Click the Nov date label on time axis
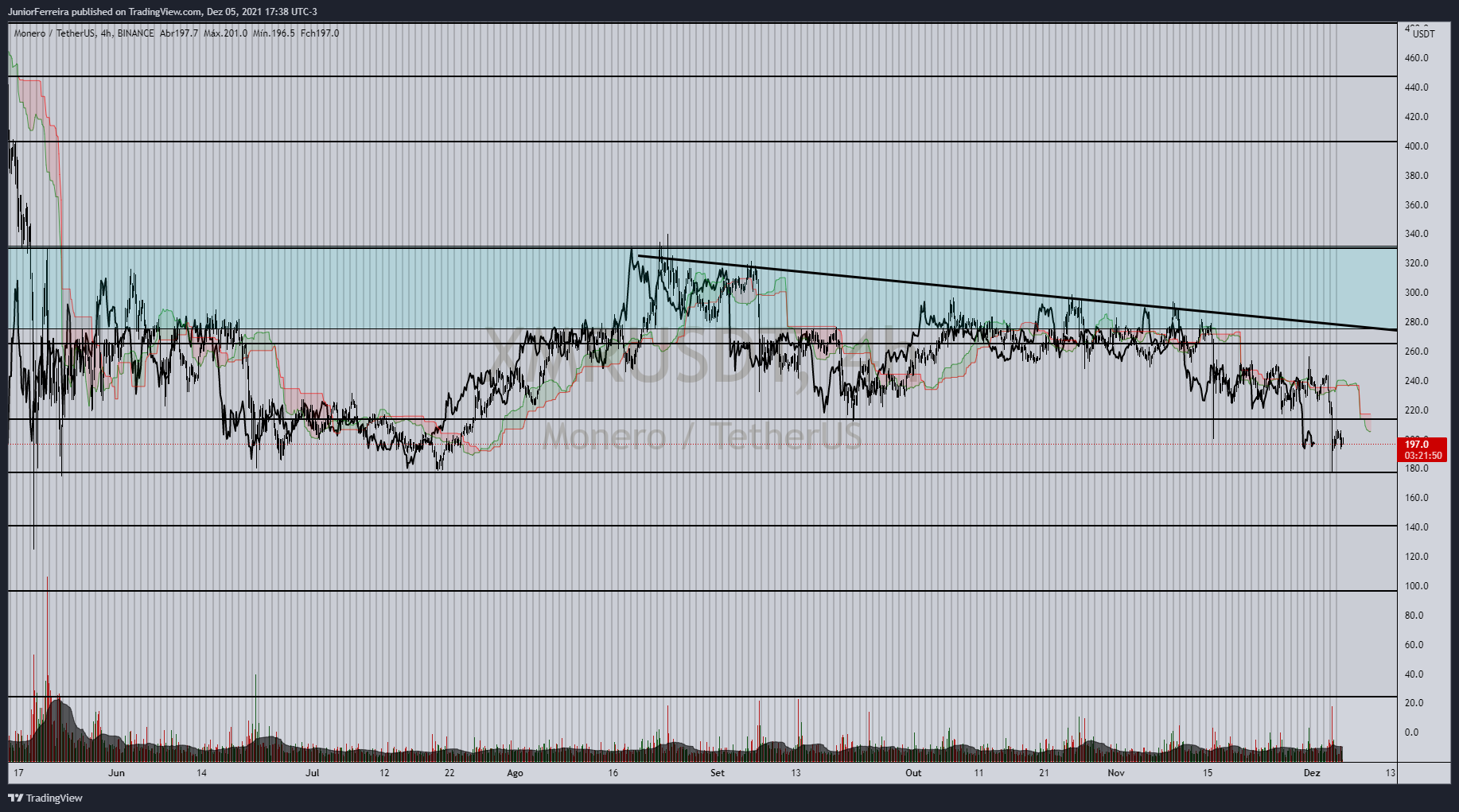Viewport: 1459px width, 812px height. point(1116,773)
